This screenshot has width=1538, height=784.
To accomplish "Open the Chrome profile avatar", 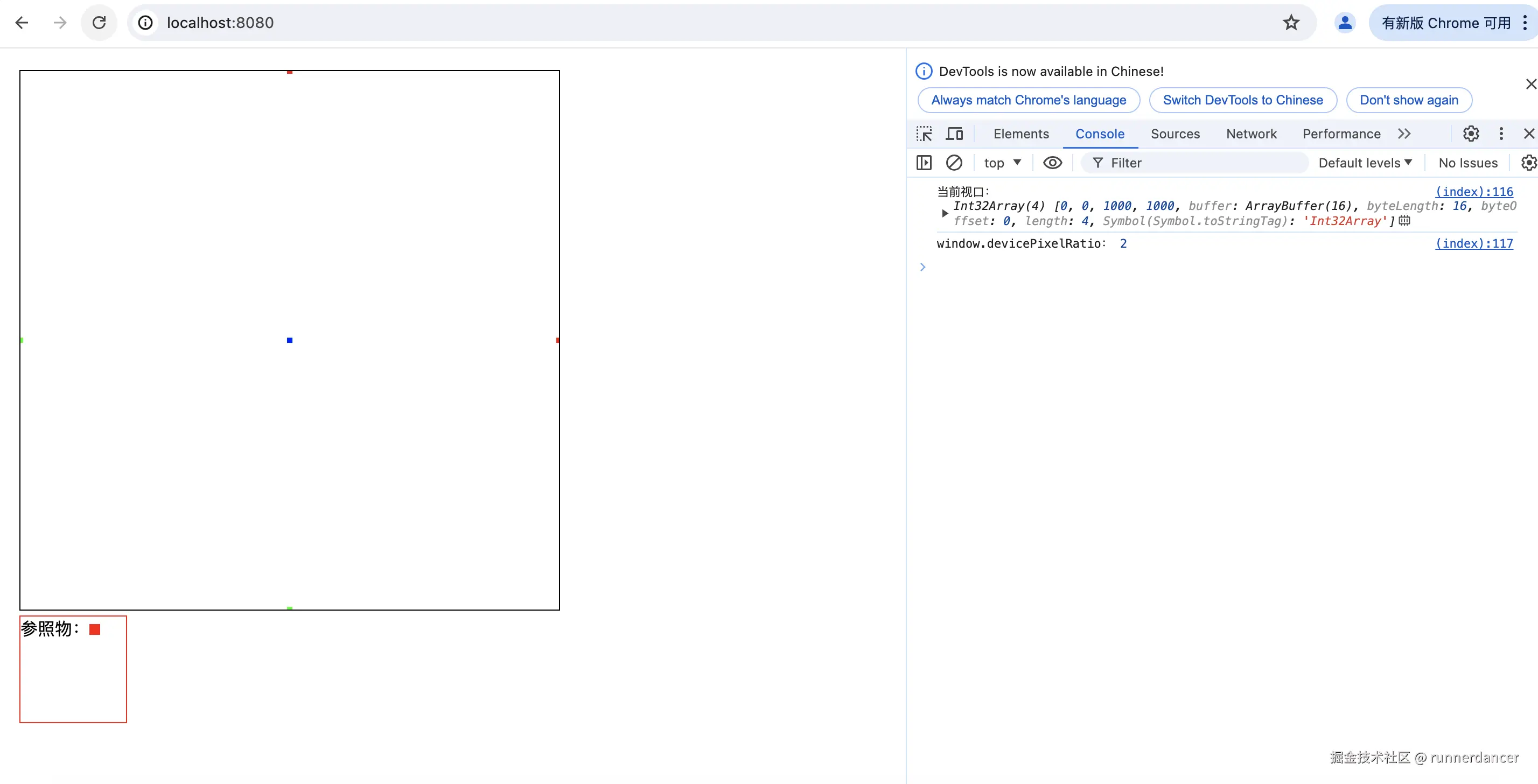I will pyautogui.click(x=1345, y=23).
